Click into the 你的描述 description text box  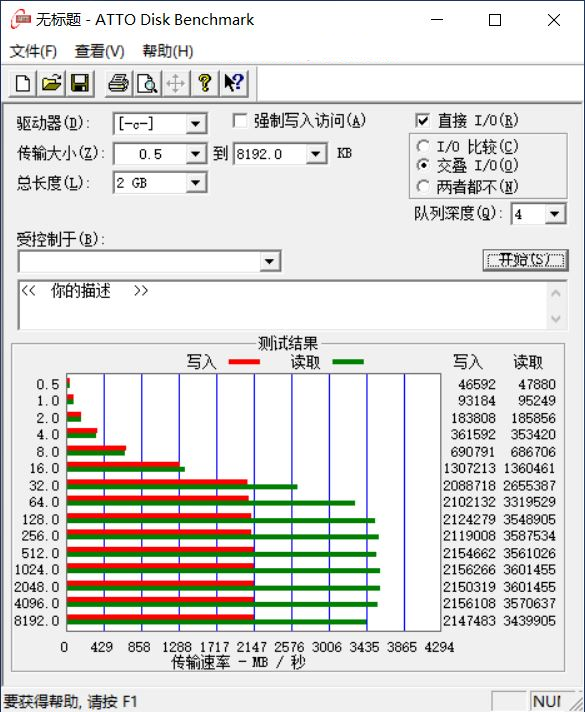[x=282, y=305]
